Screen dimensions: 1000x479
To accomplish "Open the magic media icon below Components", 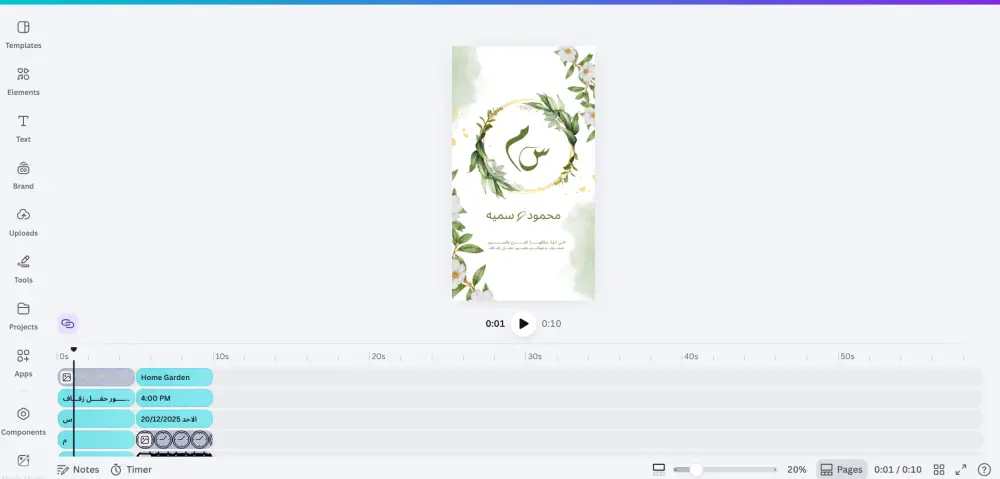I will (24, 461).
